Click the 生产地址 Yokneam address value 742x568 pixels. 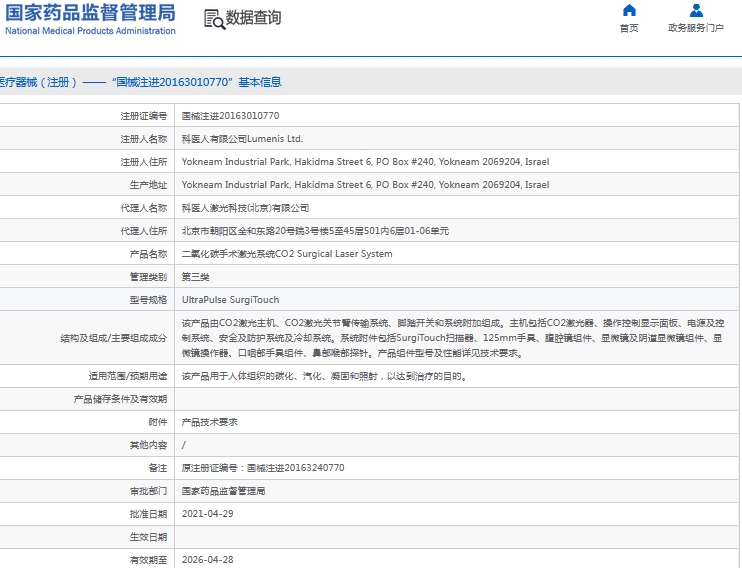point(365,185)
